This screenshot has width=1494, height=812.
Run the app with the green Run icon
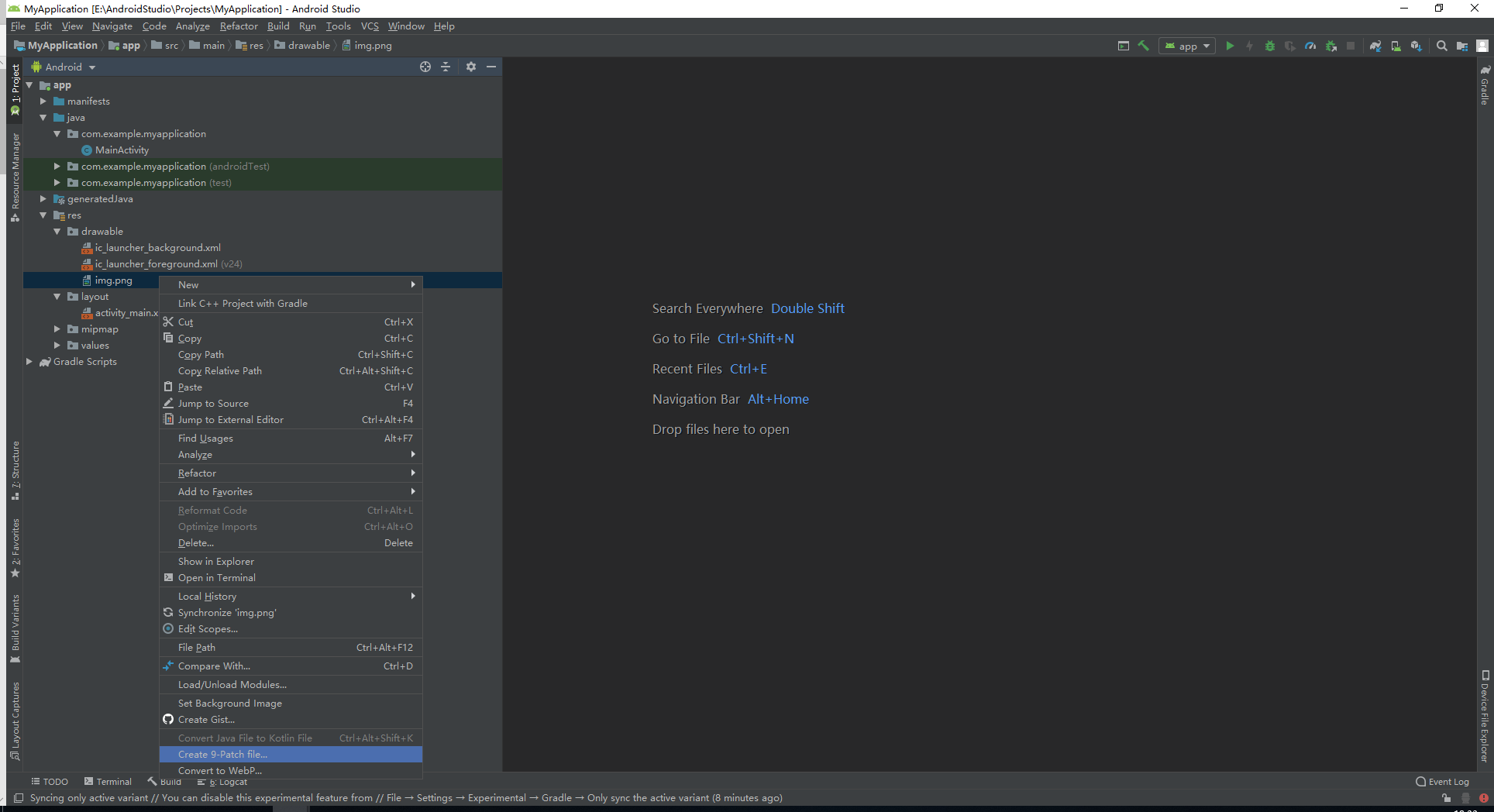pyautogui.click(x=1231, y=46)
